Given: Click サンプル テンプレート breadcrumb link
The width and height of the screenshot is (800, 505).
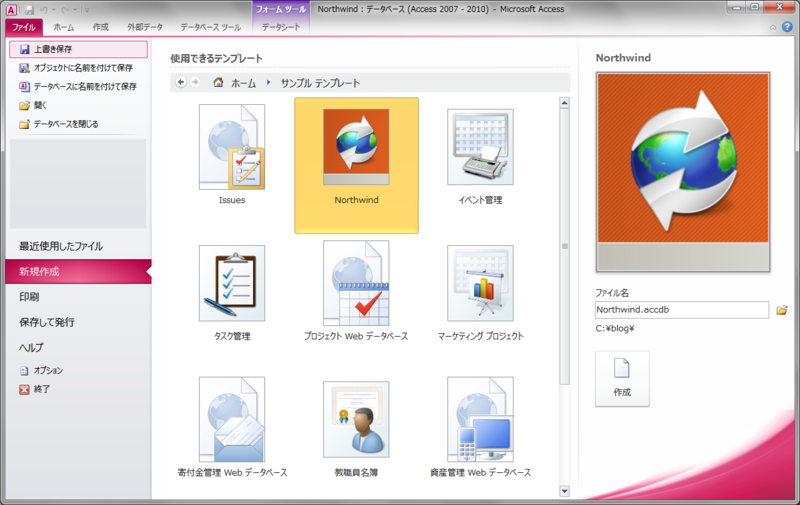Looking at the screenshot, I should [x=320, y=83].
